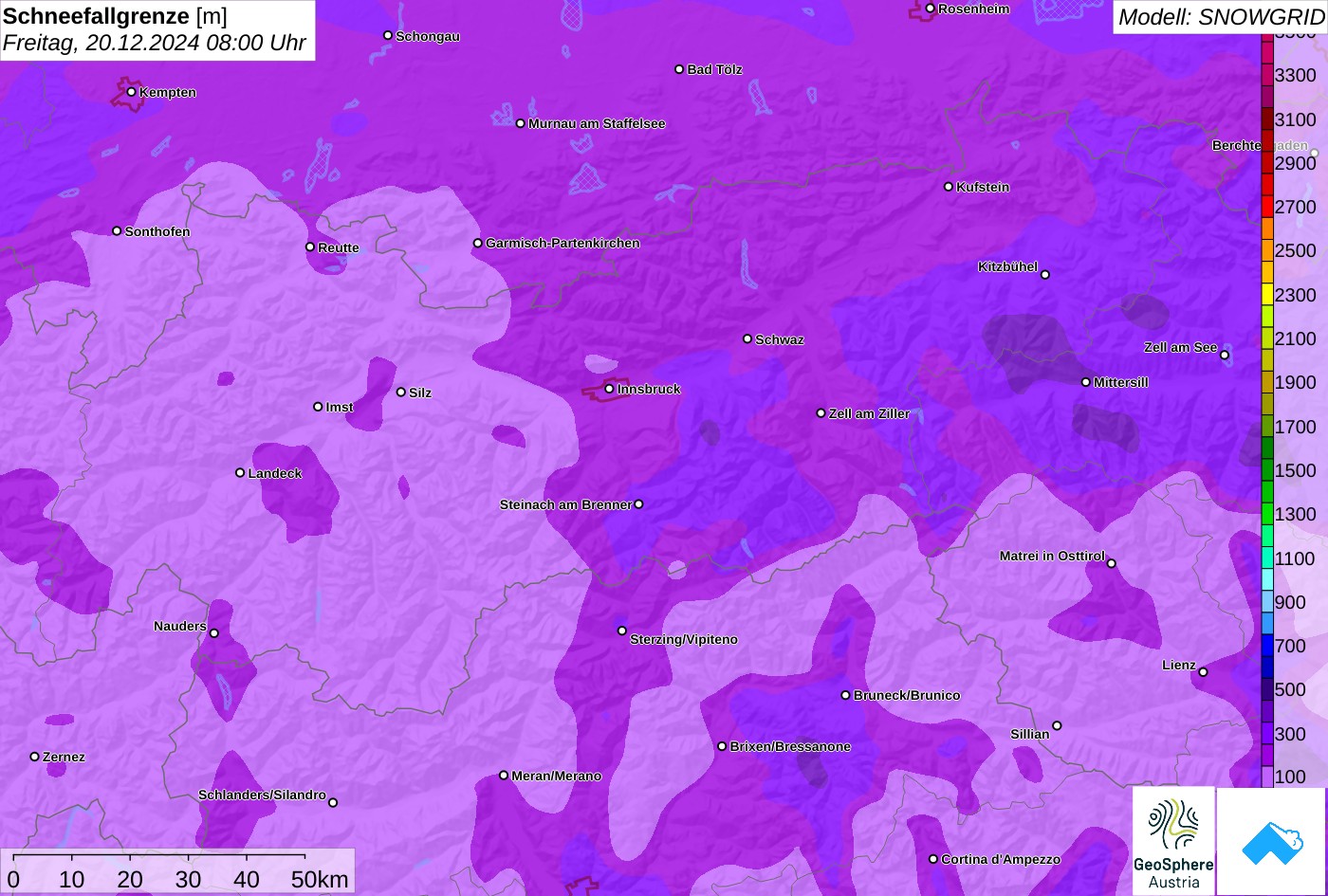Click the "Meran/Merano" label
This screenshot has width=1328, height=896.
[557, 777]
